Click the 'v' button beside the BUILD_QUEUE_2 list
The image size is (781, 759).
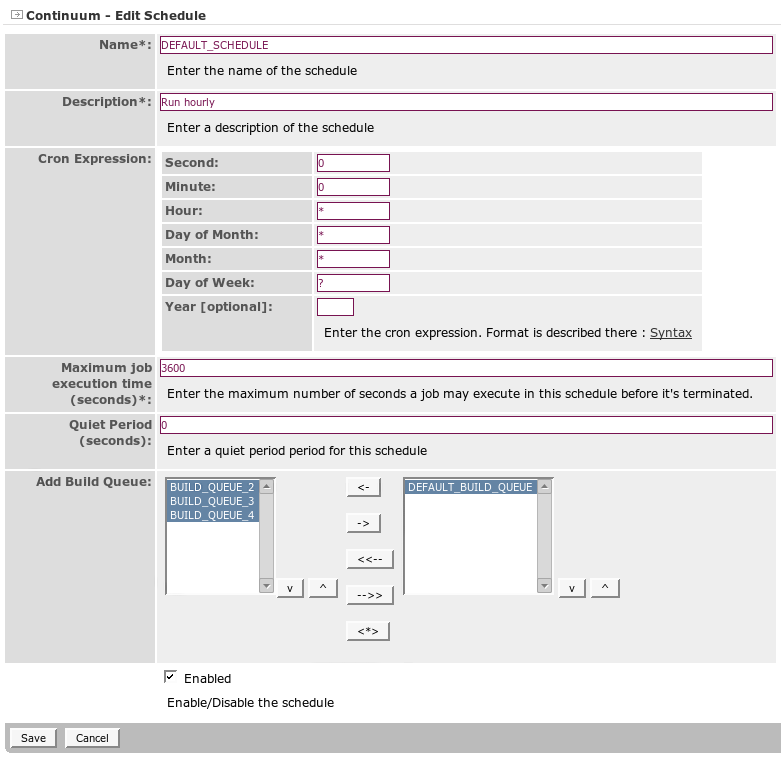click(289, 588)
